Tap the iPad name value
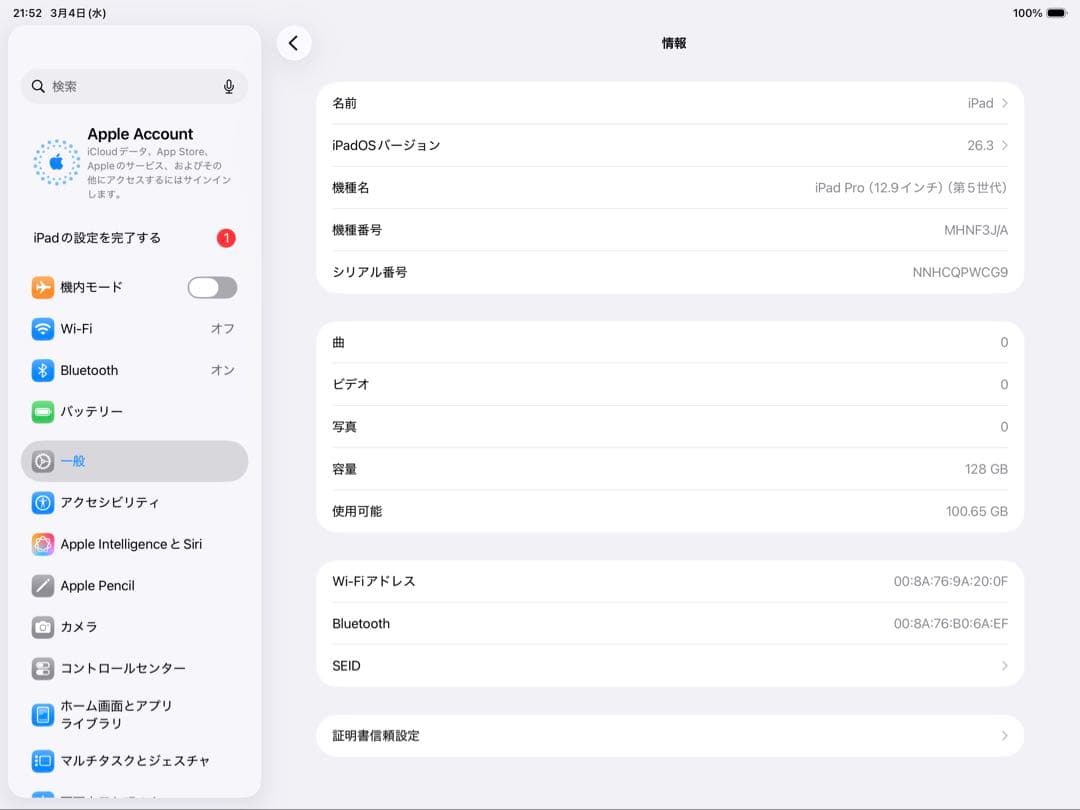Viewport: 1080px width, 810px height. (x=980, y=103)
